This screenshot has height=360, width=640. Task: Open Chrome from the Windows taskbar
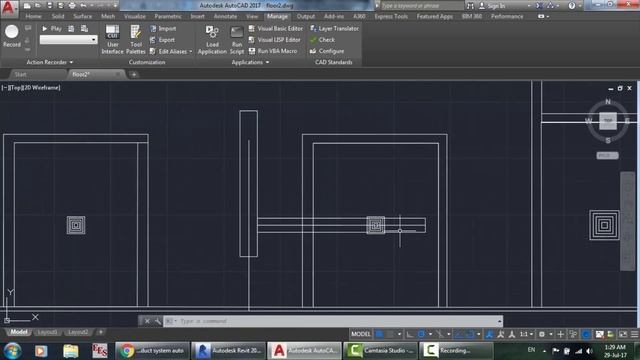(x=153, y=351)
